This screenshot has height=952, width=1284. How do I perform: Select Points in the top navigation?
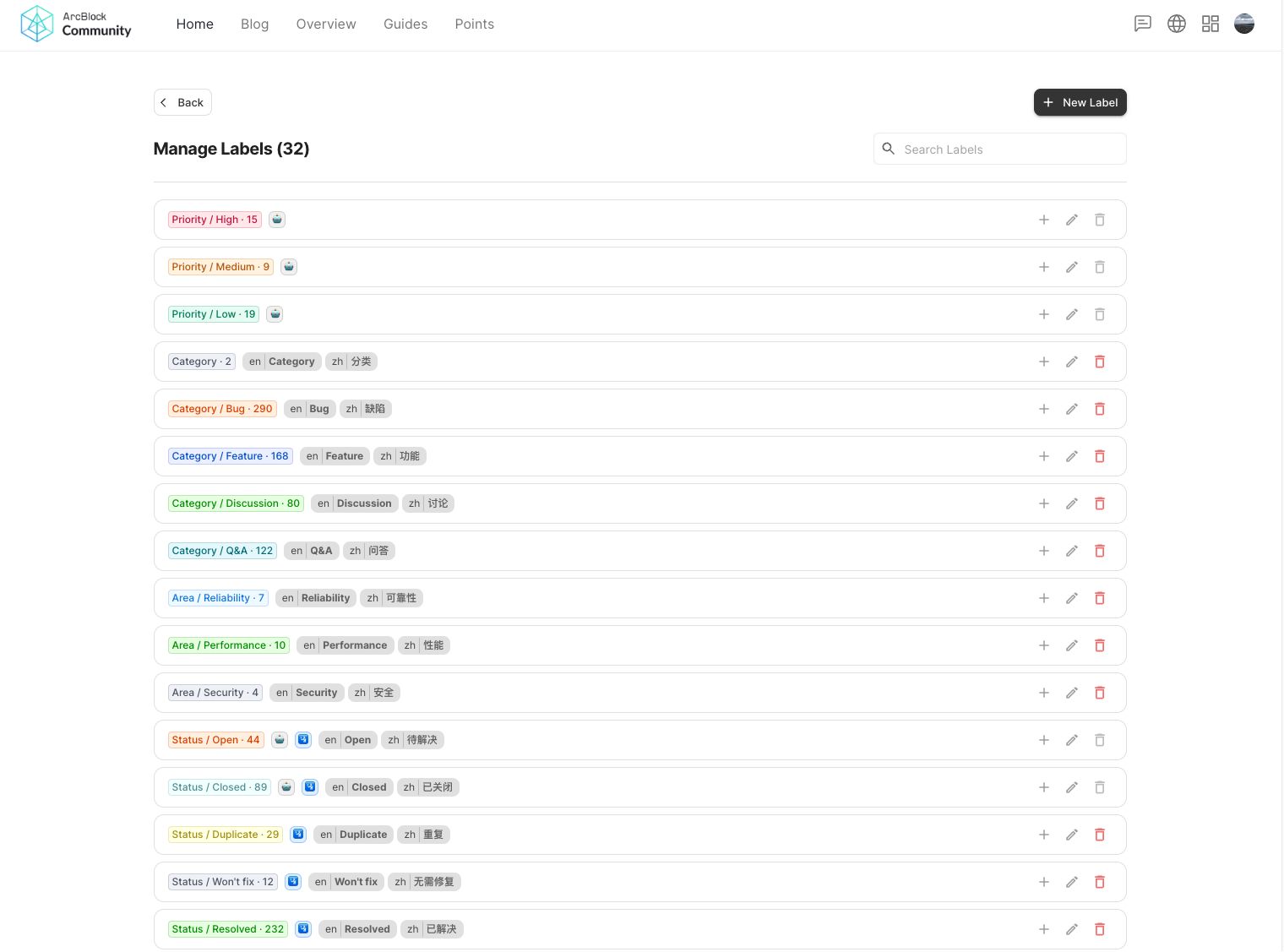tap(474, 24)
